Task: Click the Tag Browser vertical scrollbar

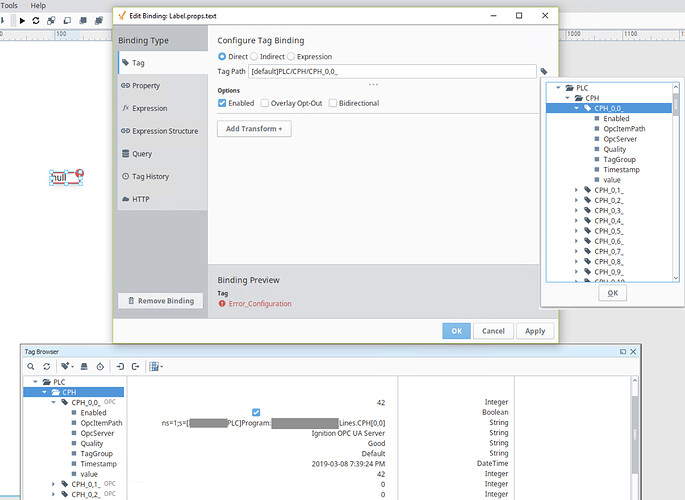Action: 635,437
